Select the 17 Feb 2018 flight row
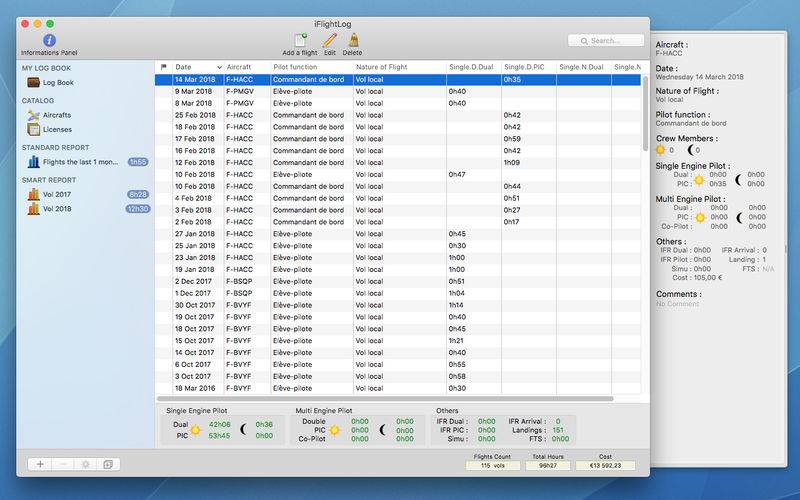This screenshot has height=500, width=800. point(398,139)
